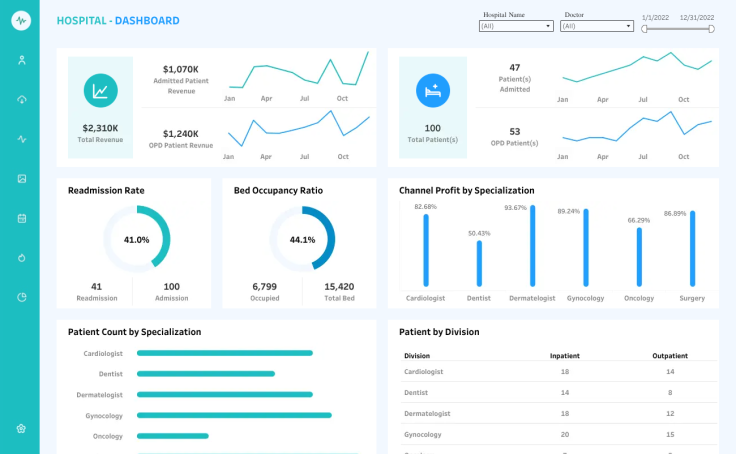
Task: Click the Bed Occupancy 44.1% donut chart
Action: (302, 239)
